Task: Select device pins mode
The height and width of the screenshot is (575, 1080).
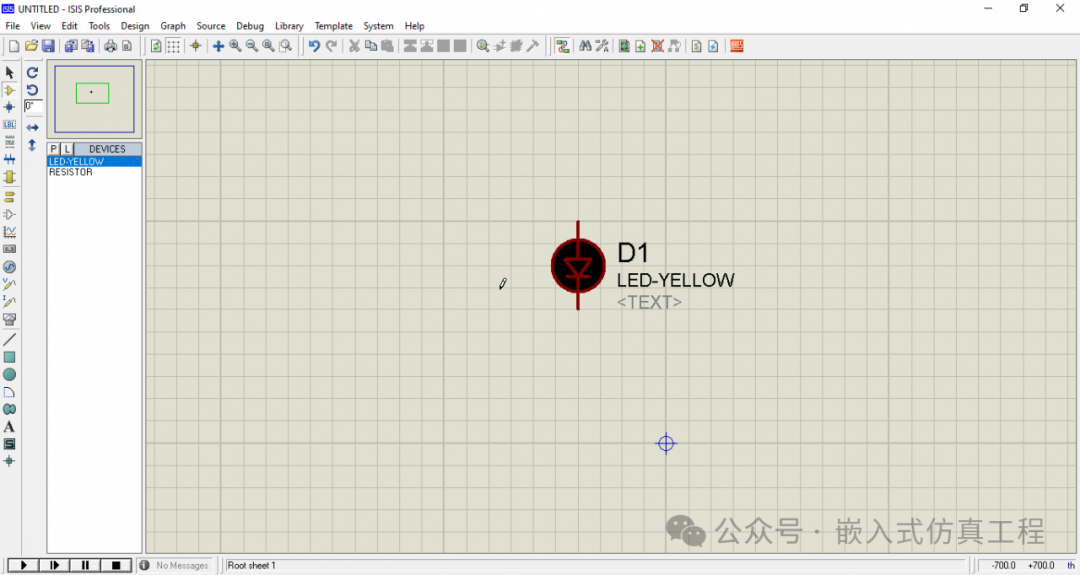Action: 10,214
